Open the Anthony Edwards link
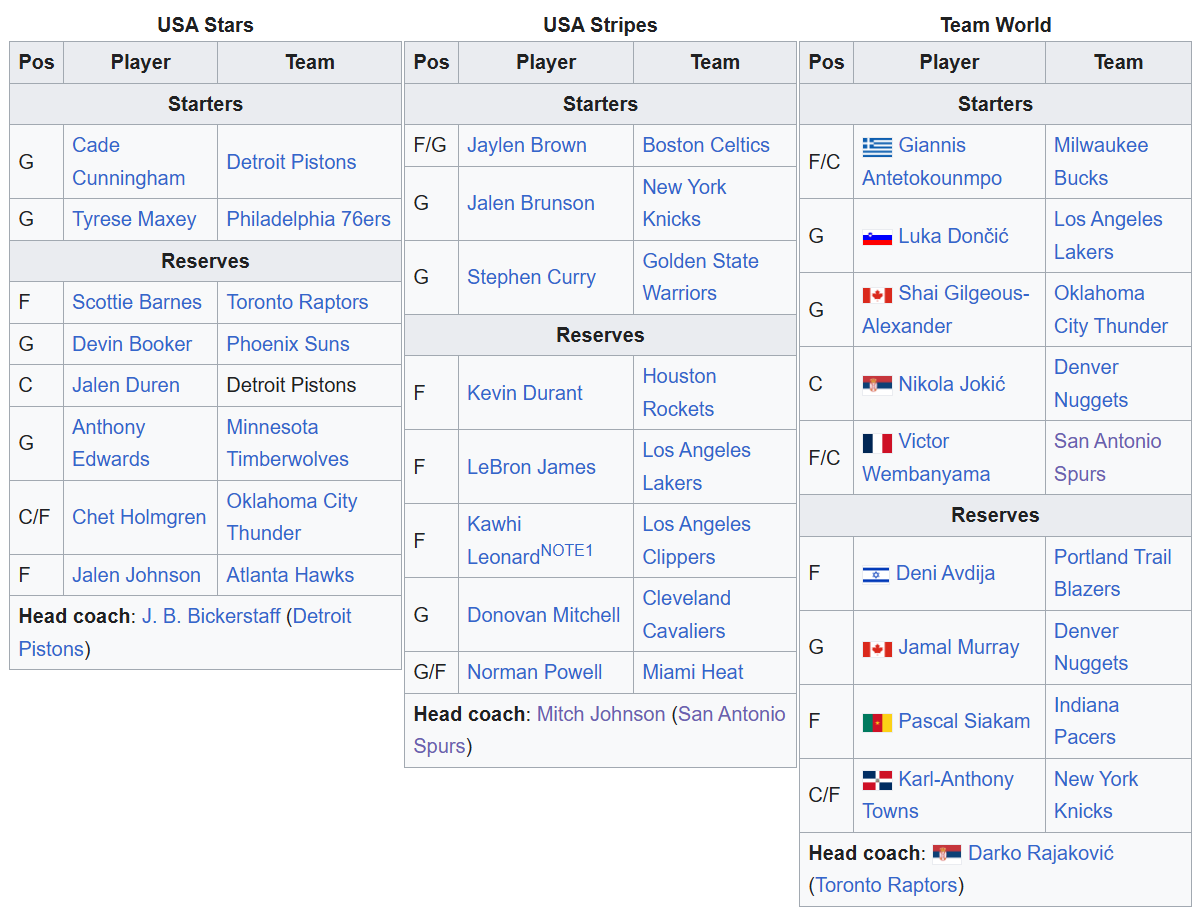This screenshot has width=1204, height=916. 111,443
